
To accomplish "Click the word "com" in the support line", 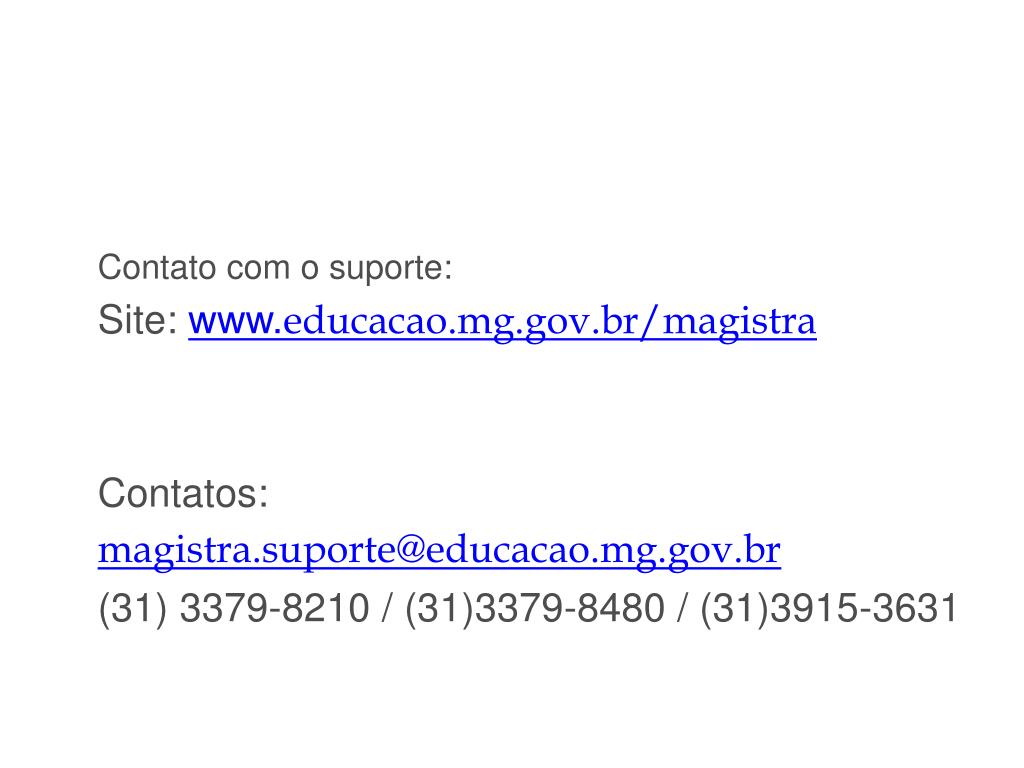I will click(258, 270).
